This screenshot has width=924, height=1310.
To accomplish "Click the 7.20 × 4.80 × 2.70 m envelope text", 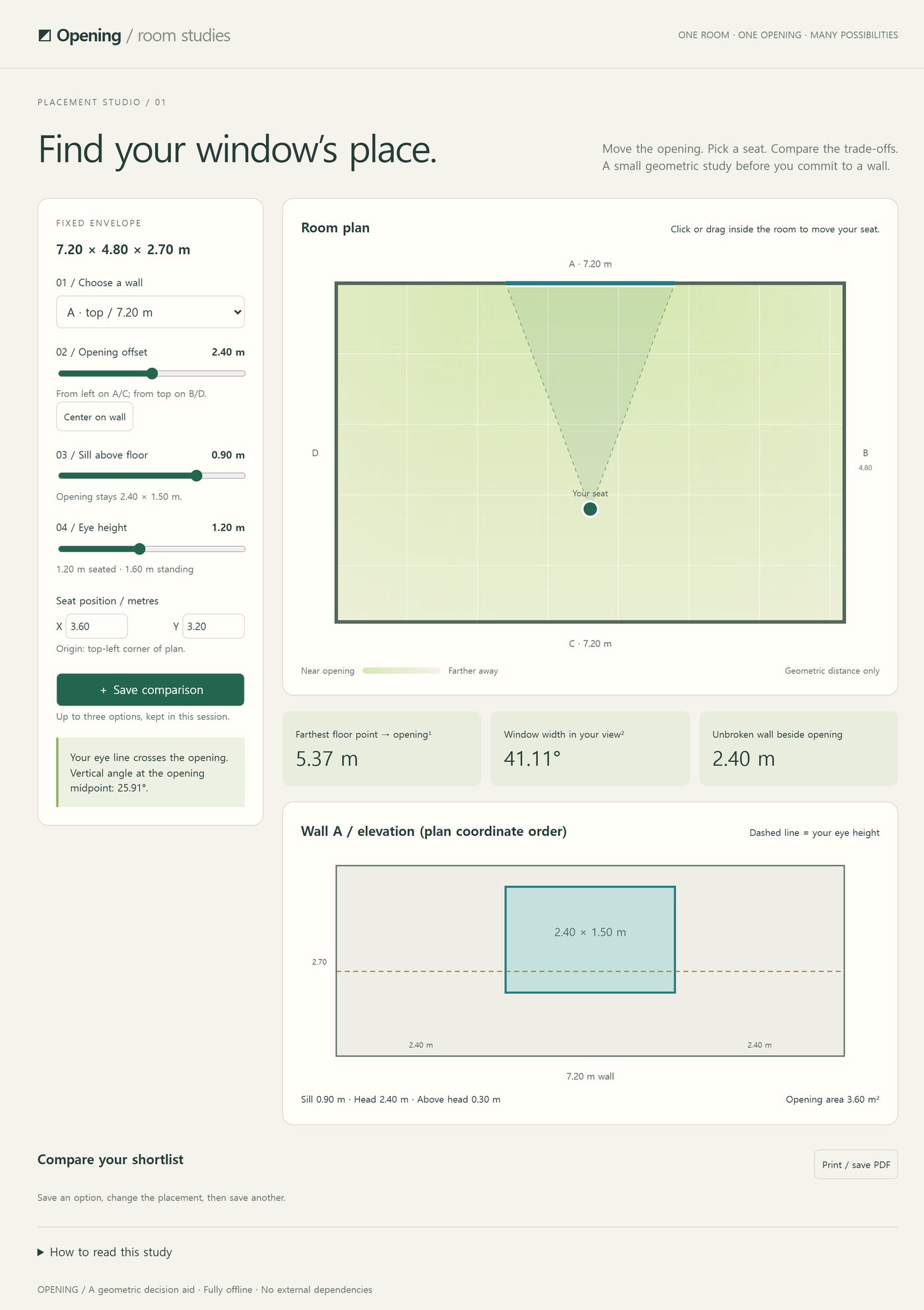I will pyautogui.click(x=123, y=250).
